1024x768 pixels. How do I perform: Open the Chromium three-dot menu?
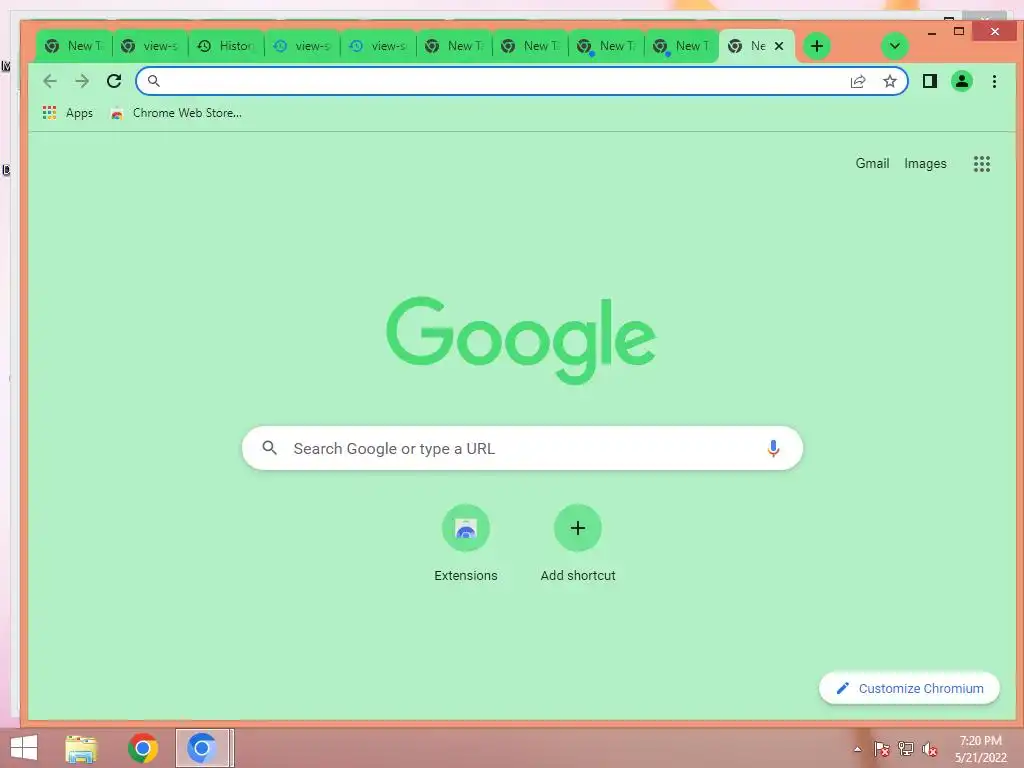tap(994, 81)
